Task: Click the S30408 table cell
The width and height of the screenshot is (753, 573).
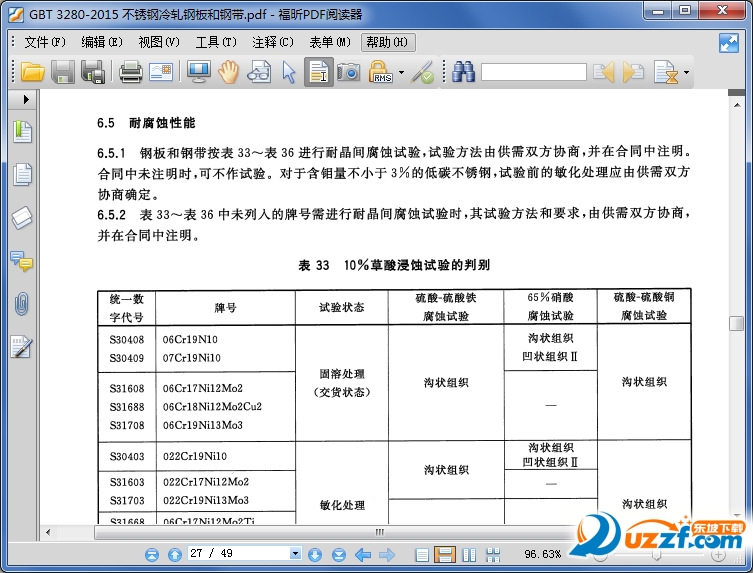Action: [x=127, y=340]
